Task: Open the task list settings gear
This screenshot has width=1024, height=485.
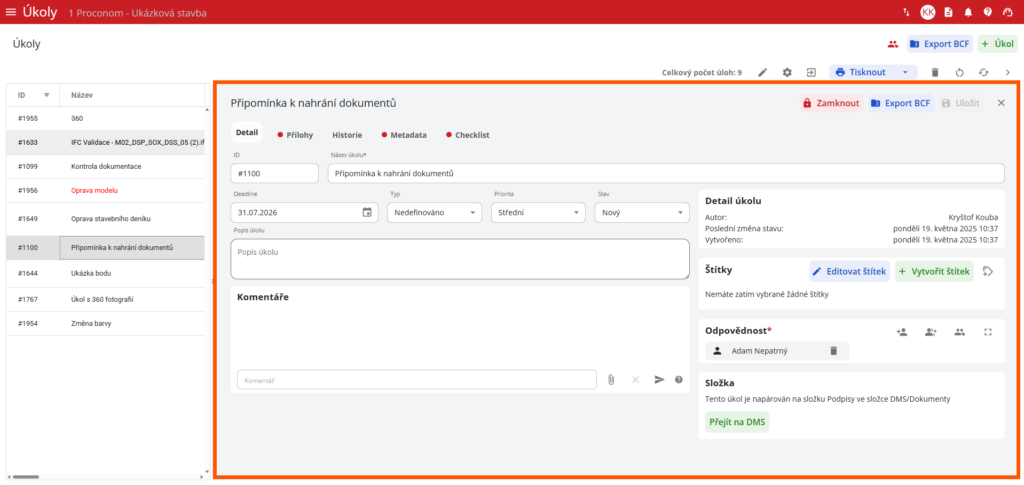Action: 787,72
